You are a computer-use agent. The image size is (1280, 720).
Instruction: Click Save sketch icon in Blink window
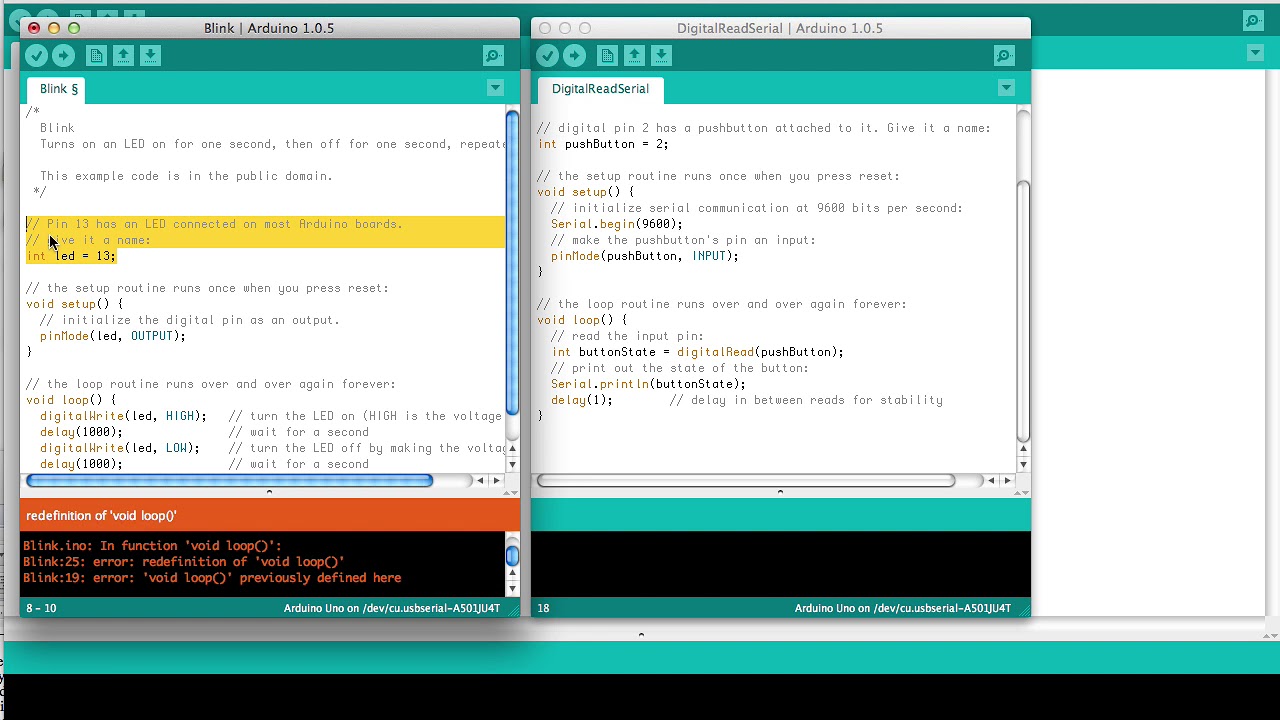click(150, 56)
